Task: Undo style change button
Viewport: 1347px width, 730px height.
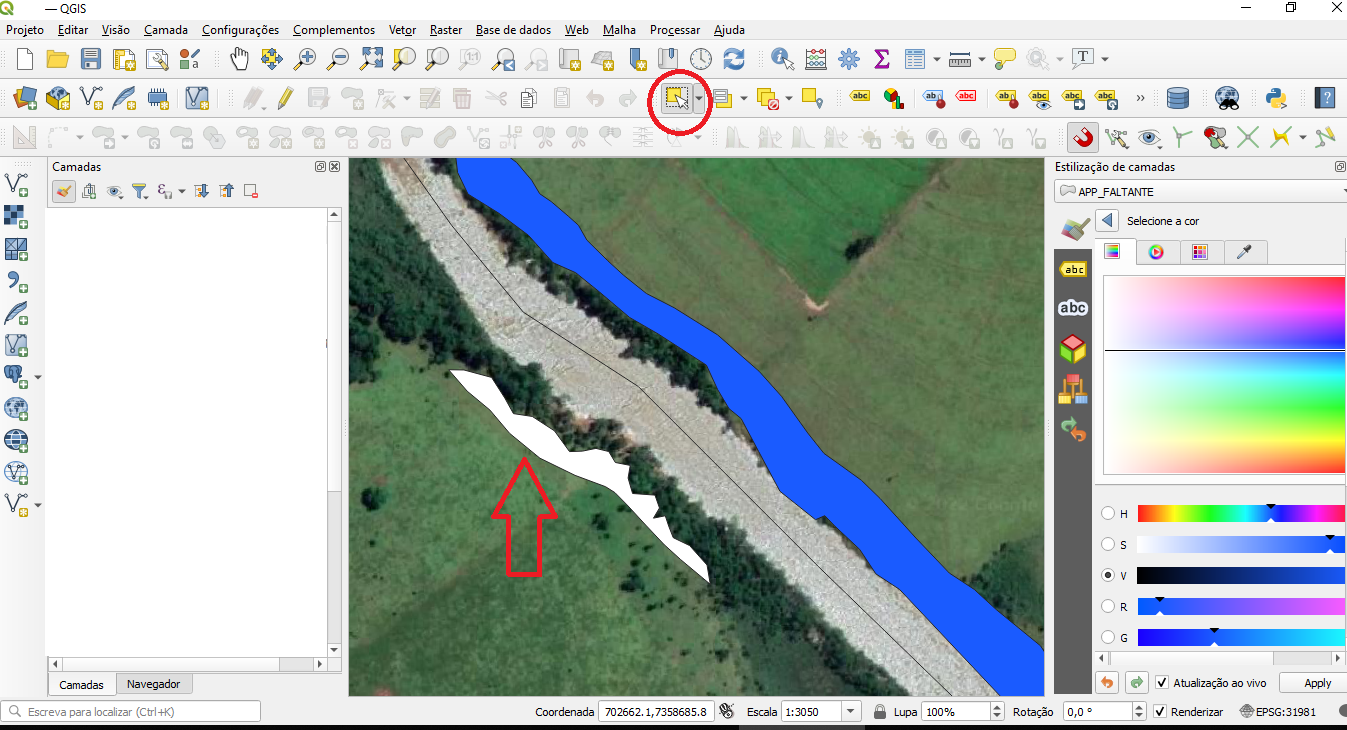Action: (1107, 683)
